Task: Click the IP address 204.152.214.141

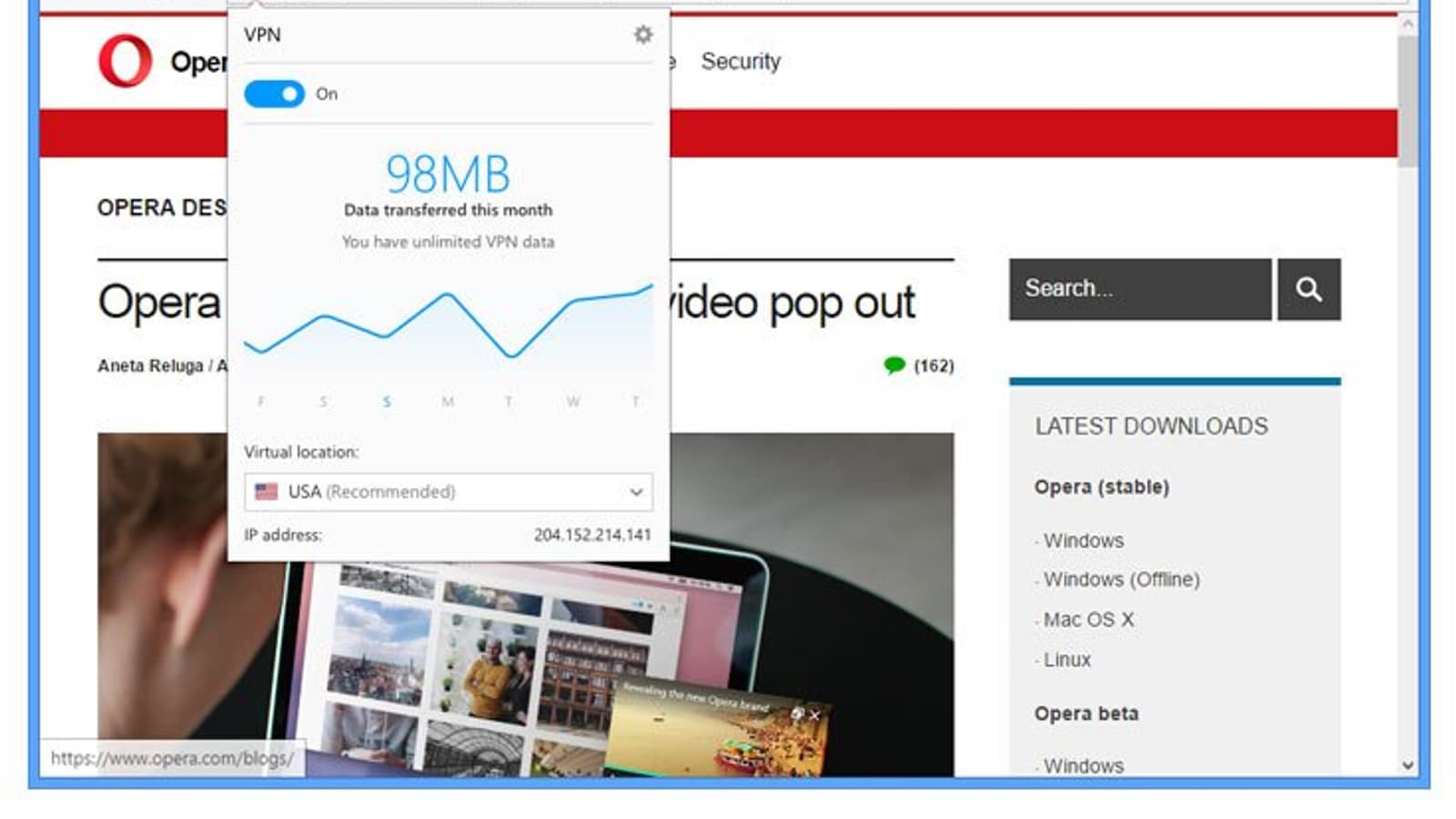Action: 592,535
